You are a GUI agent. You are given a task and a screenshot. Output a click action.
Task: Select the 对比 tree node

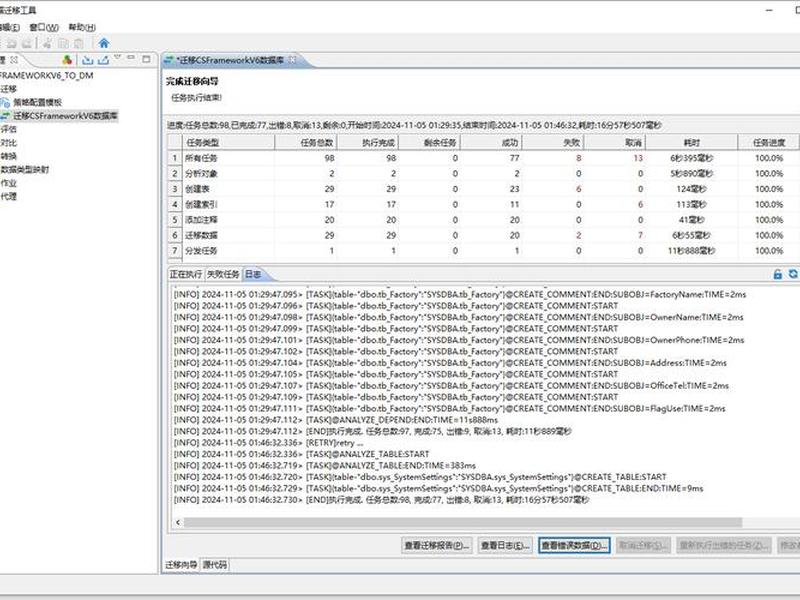point(8,143)
